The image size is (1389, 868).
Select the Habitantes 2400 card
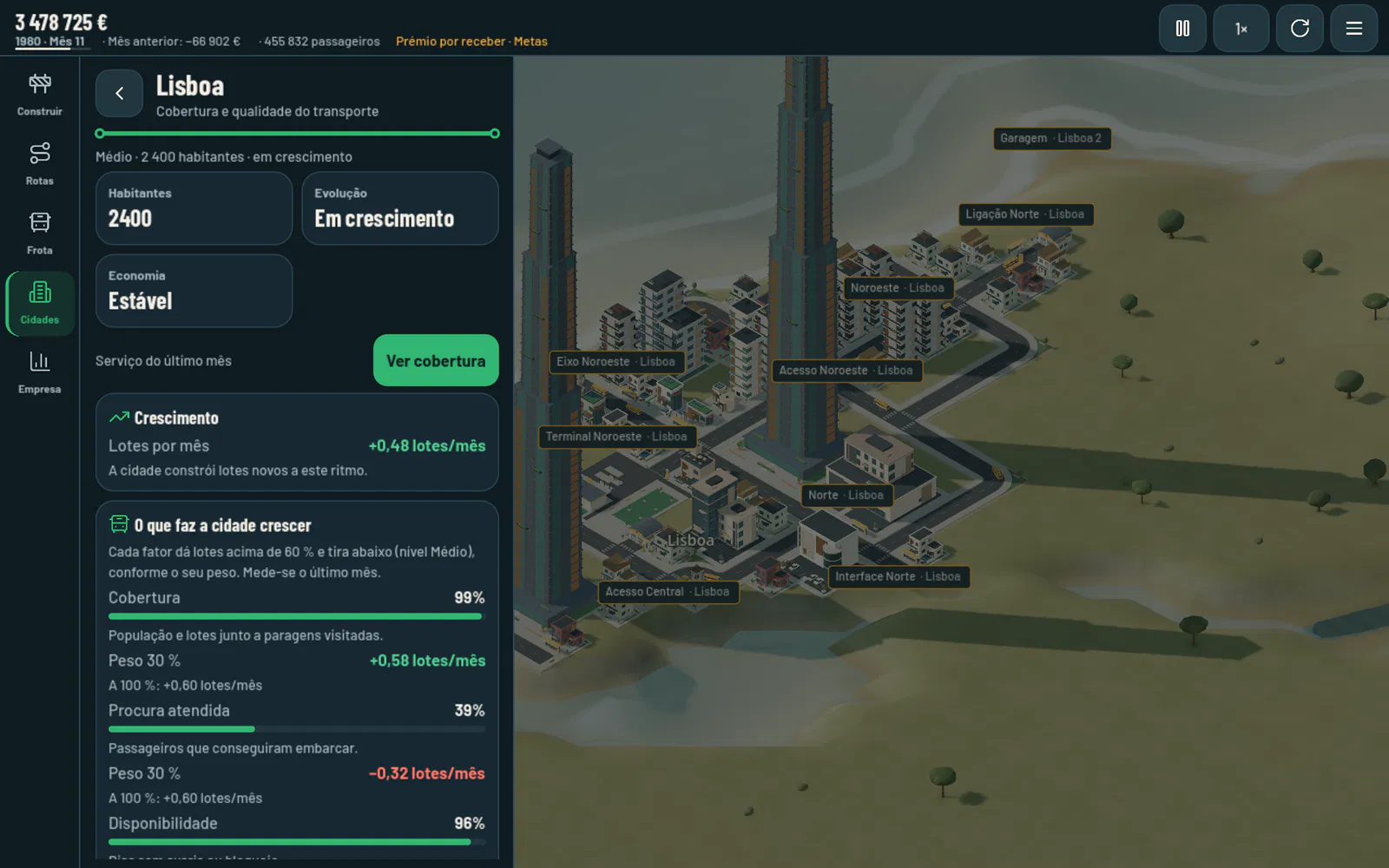point(194,208)
